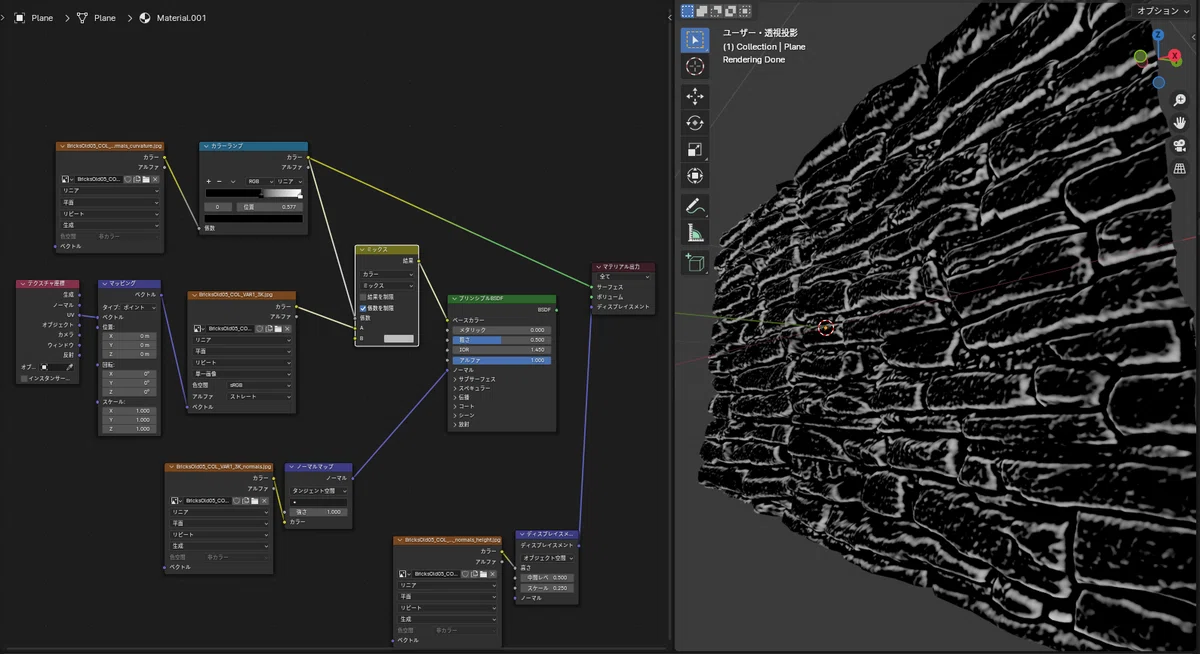
Task: Select the Select Box tool in viewport toolbar
Action: [x=695, y=40]
